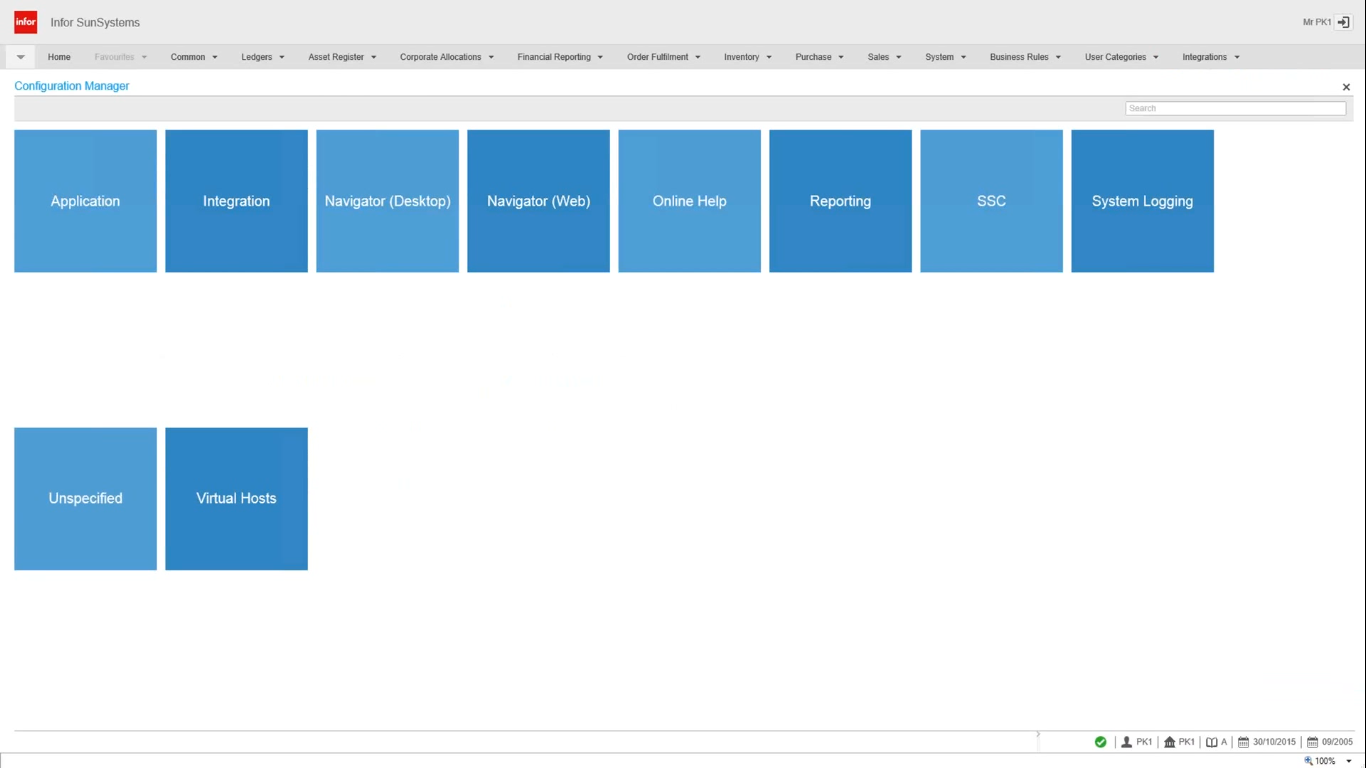Click the Infor logo in the header

pos(25,22)
